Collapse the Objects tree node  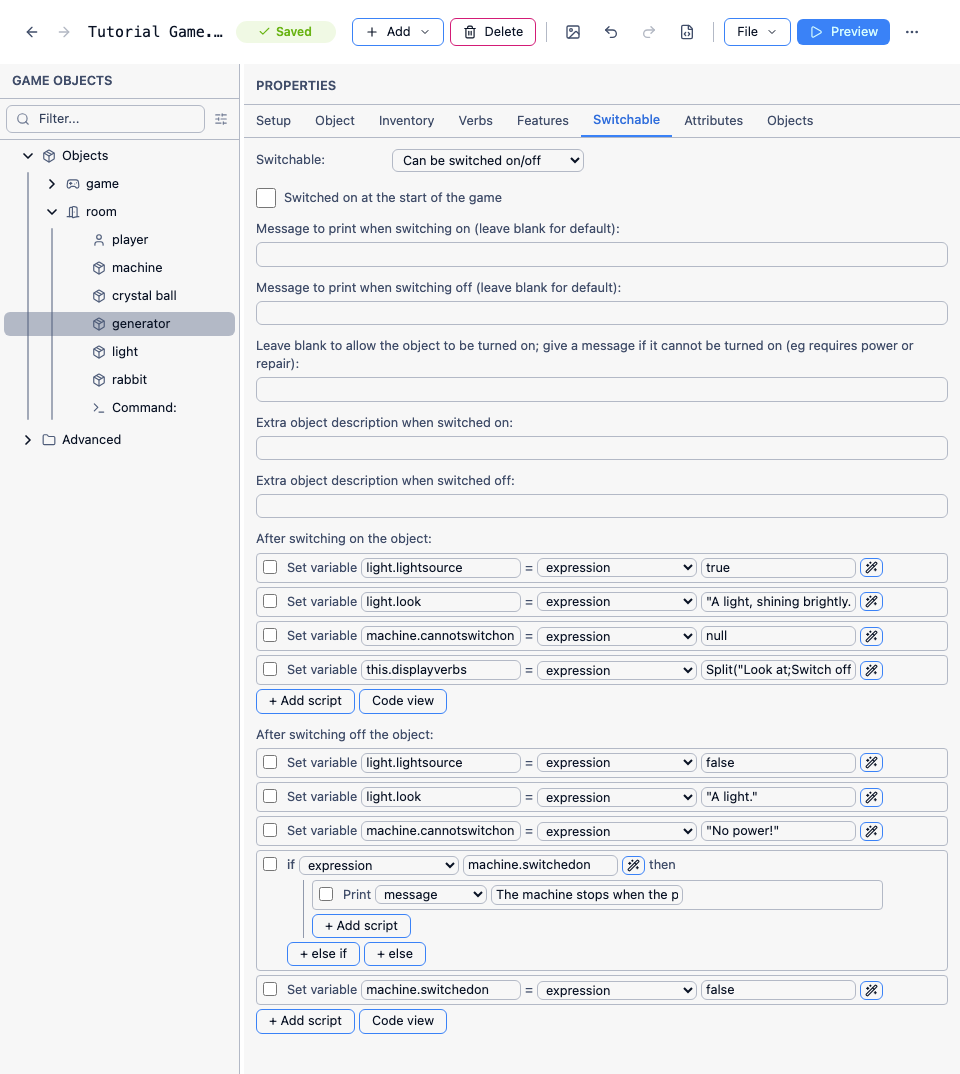[28, 156]
